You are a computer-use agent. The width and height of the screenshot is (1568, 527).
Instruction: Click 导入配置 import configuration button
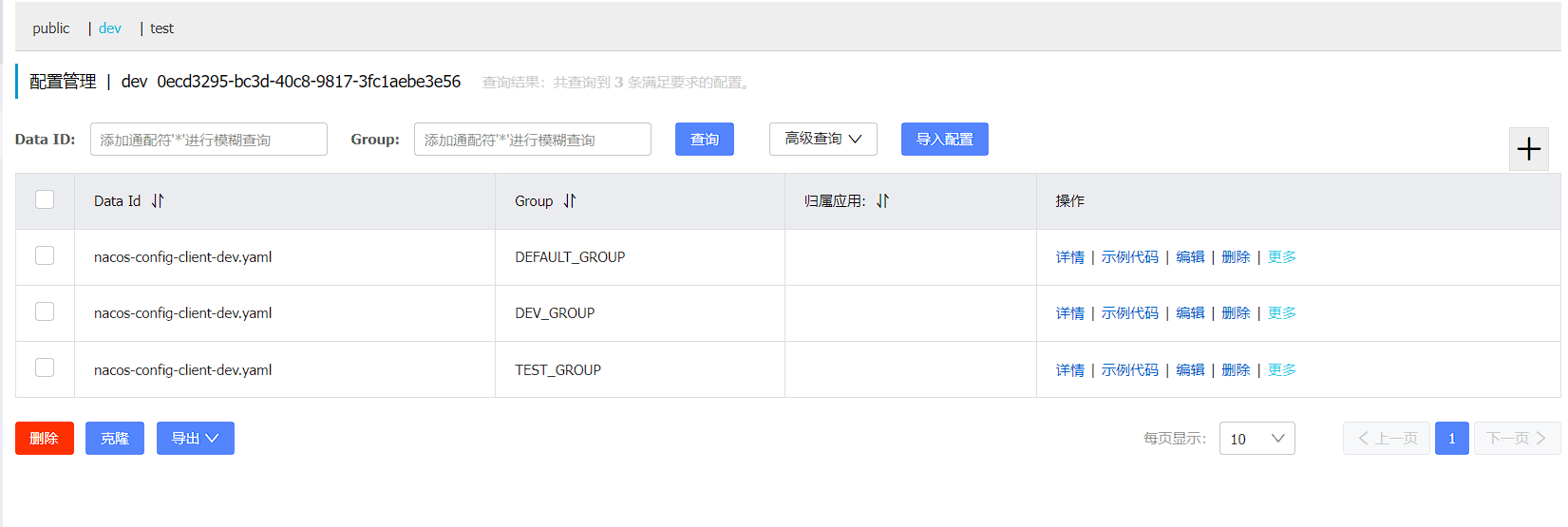[x=944, y=140]
